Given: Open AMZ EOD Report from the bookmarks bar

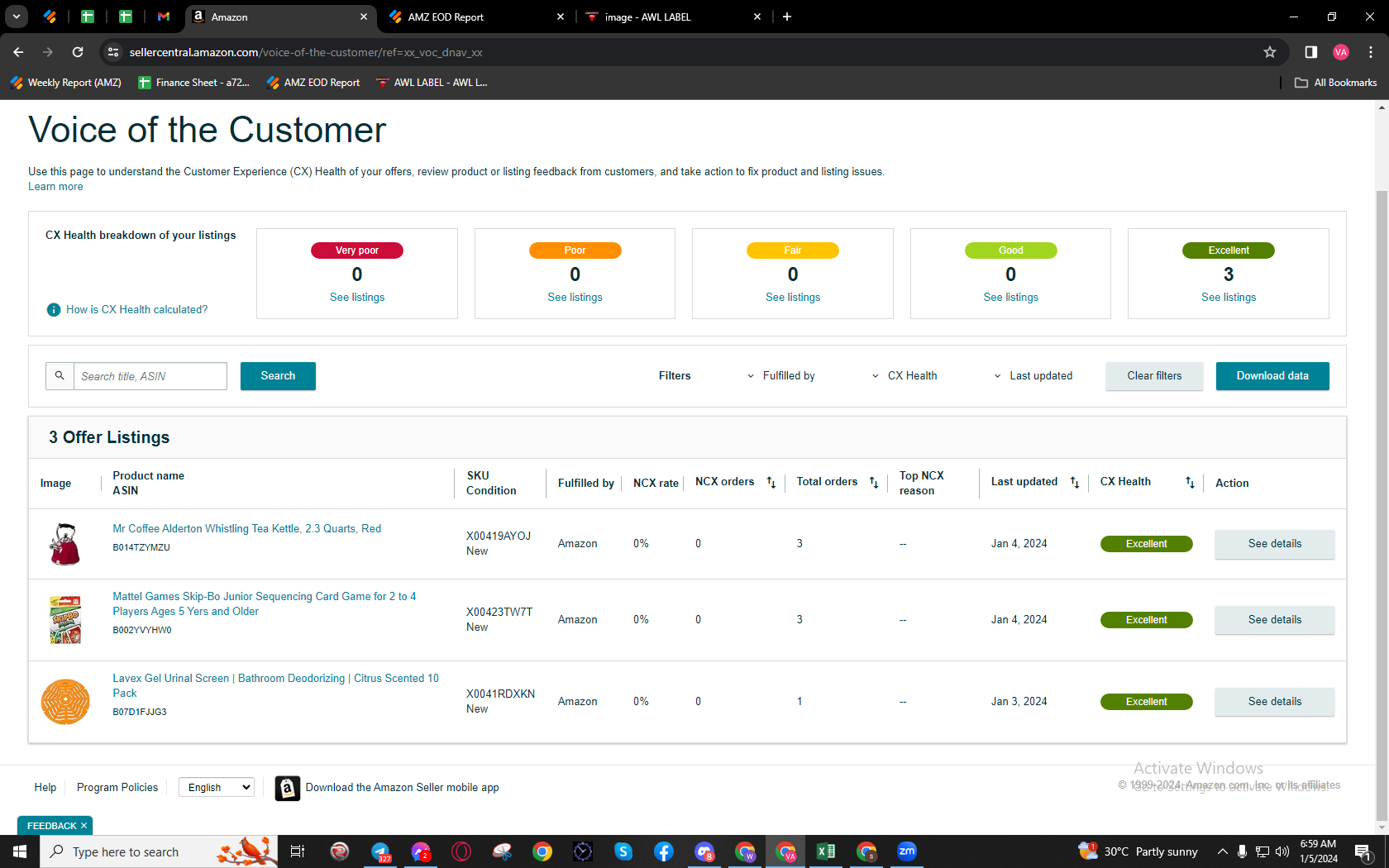Looking at the screenshot, I should point(313,83).
